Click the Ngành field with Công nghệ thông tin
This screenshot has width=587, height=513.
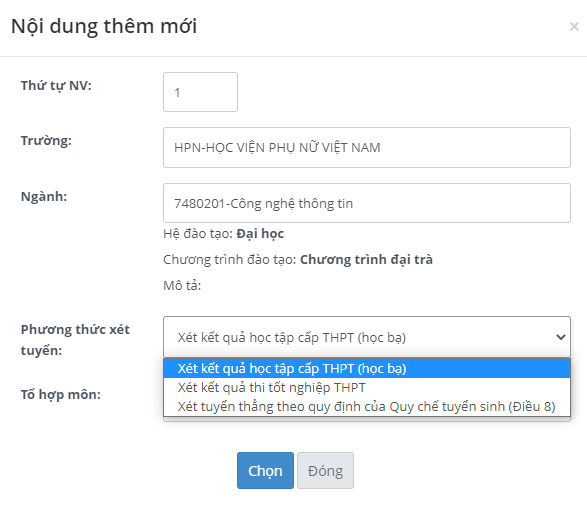coord(367,203)
